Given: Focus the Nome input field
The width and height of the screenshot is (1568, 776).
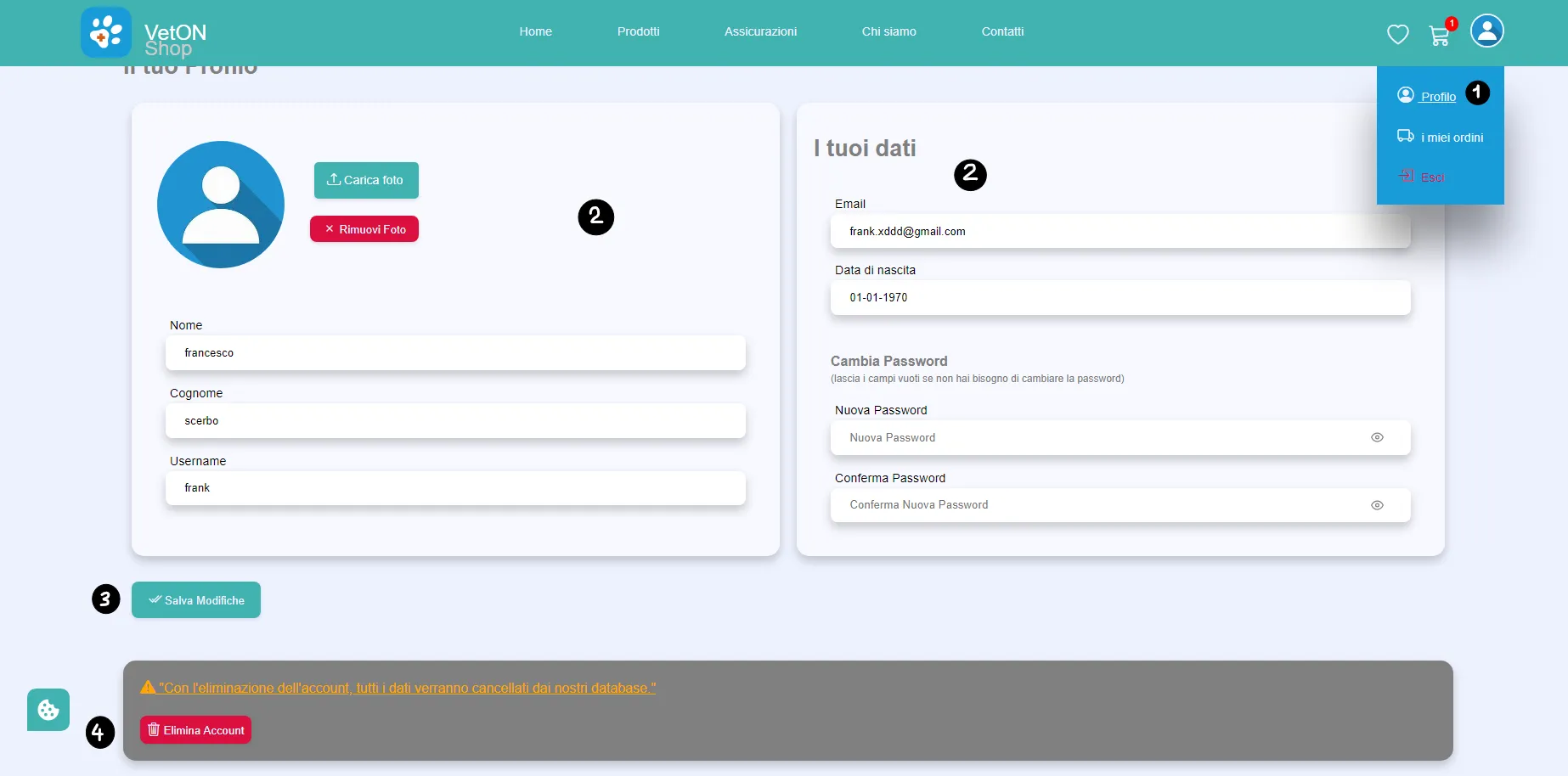Looking at the screenshot, I should pyautogui.click(x=455, y=353).
